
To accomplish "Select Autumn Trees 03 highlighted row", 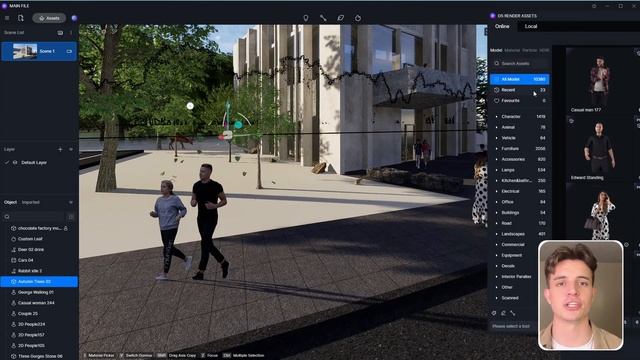I will click(x=39, y=282).
